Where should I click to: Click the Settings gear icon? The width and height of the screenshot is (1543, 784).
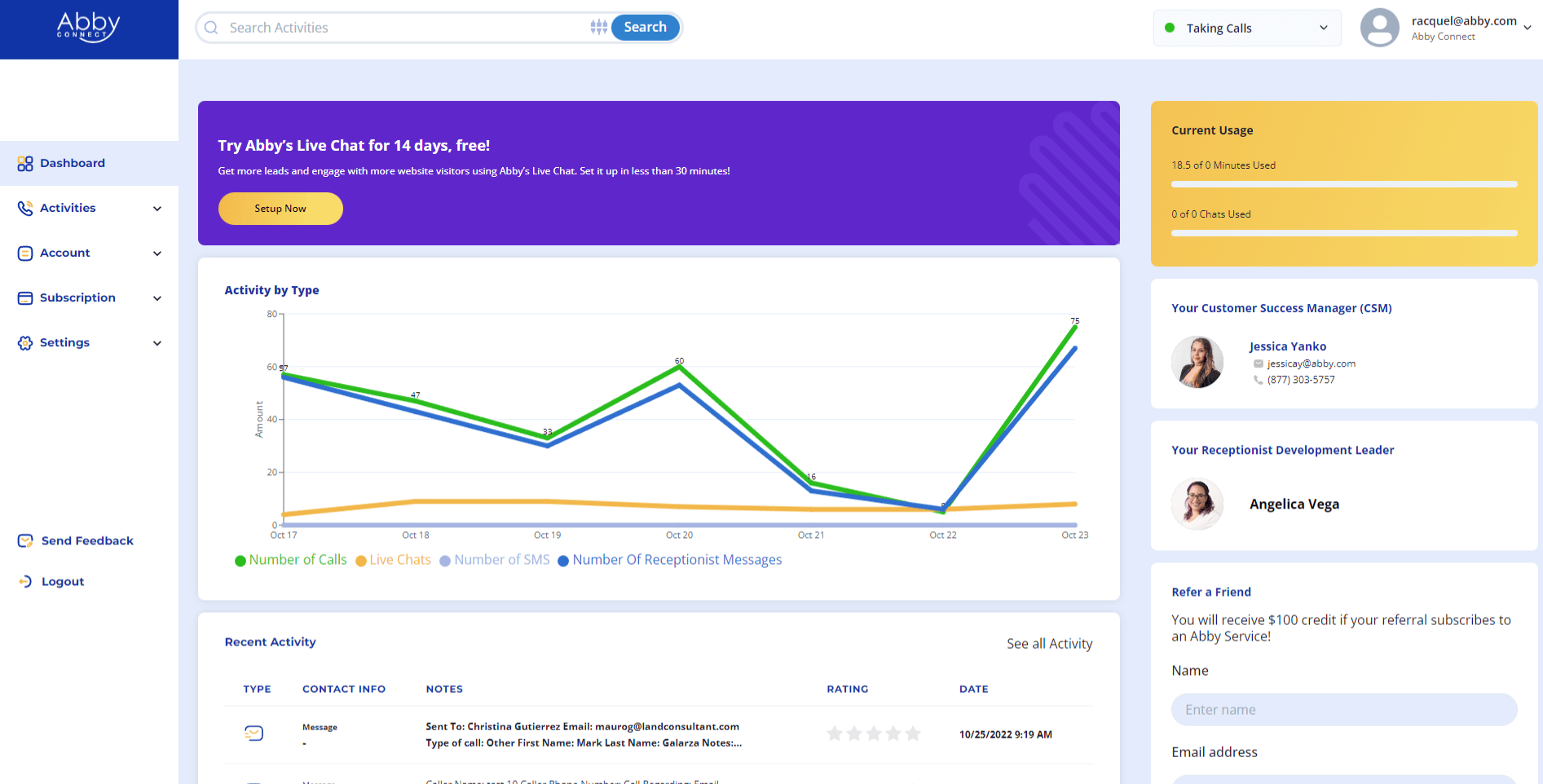coord(25,343)
